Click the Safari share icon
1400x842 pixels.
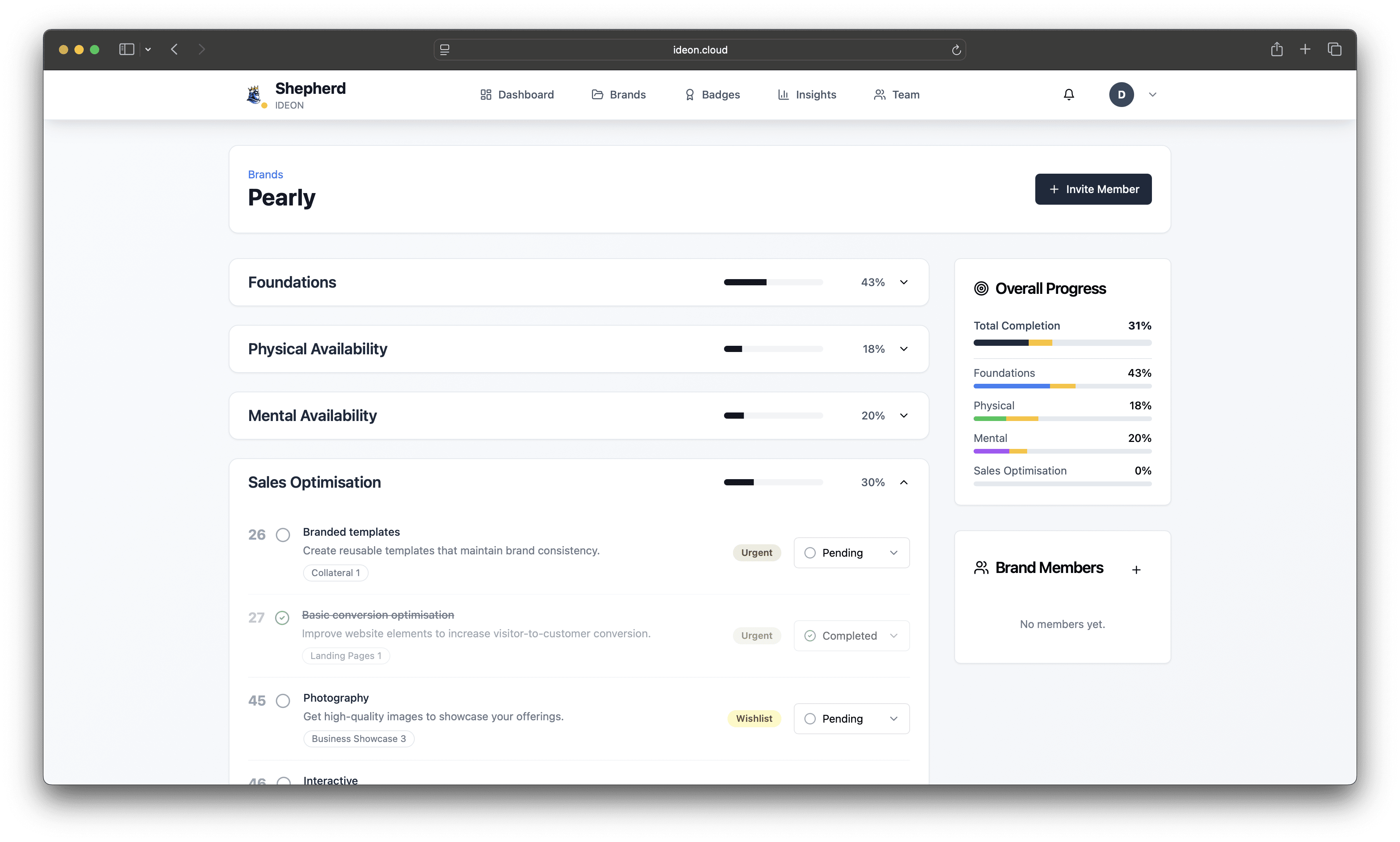(1276, 49)
